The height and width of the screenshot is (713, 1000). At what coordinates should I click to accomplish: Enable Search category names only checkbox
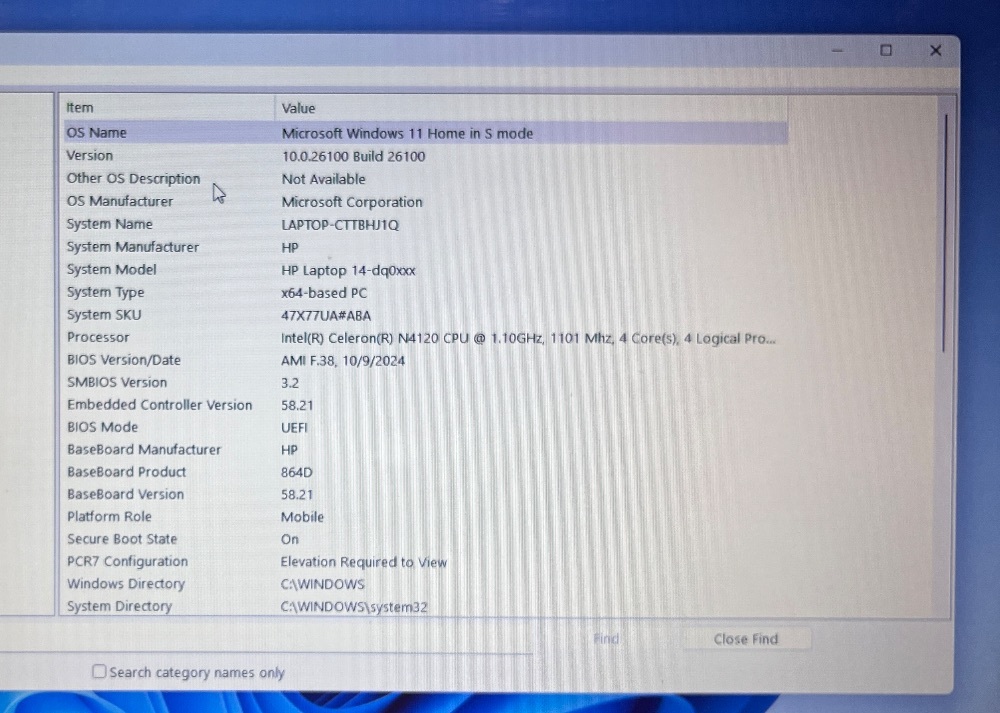(x=99, y=672)
